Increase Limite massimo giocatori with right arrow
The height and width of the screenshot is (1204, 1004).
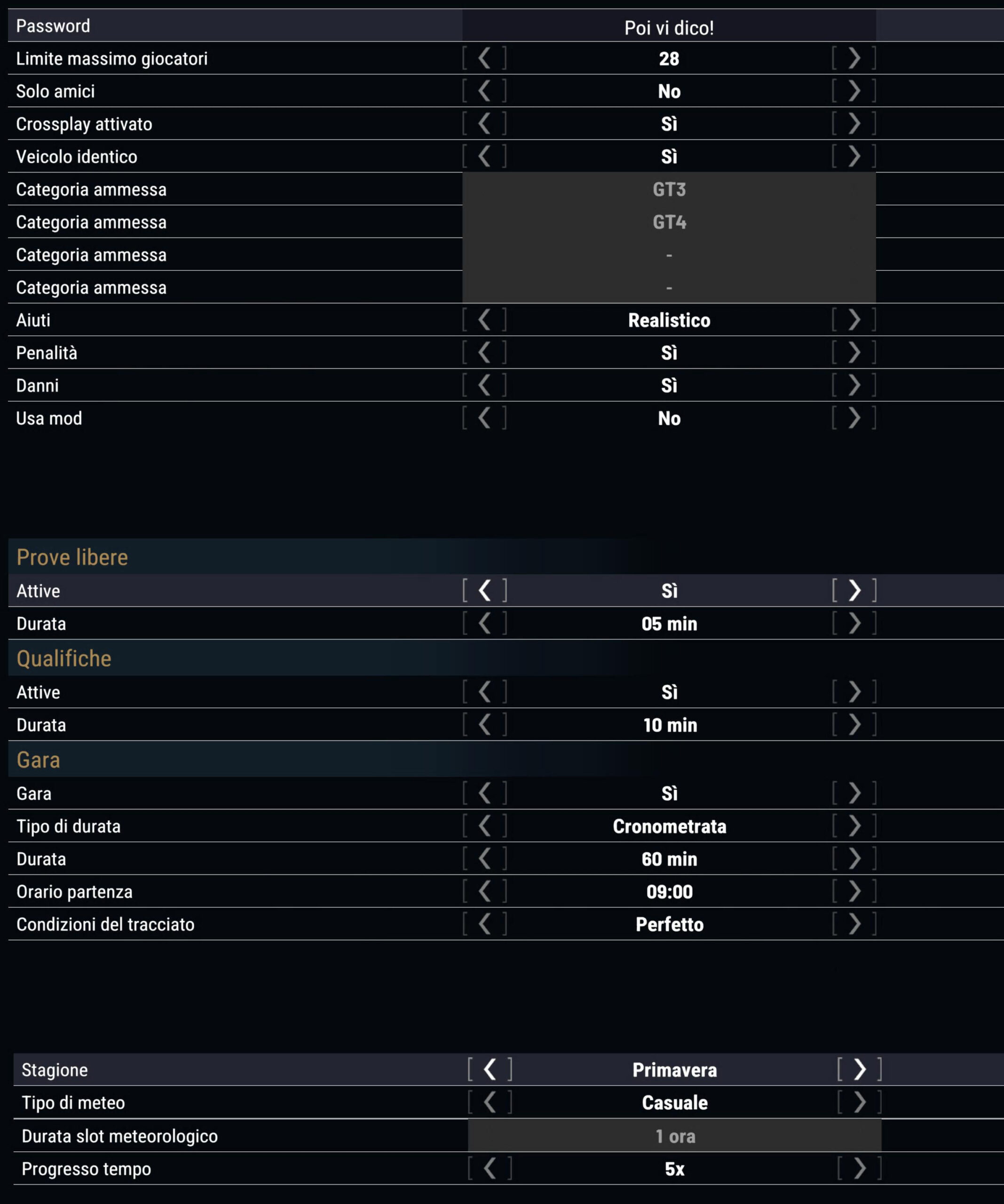(854, 58)
